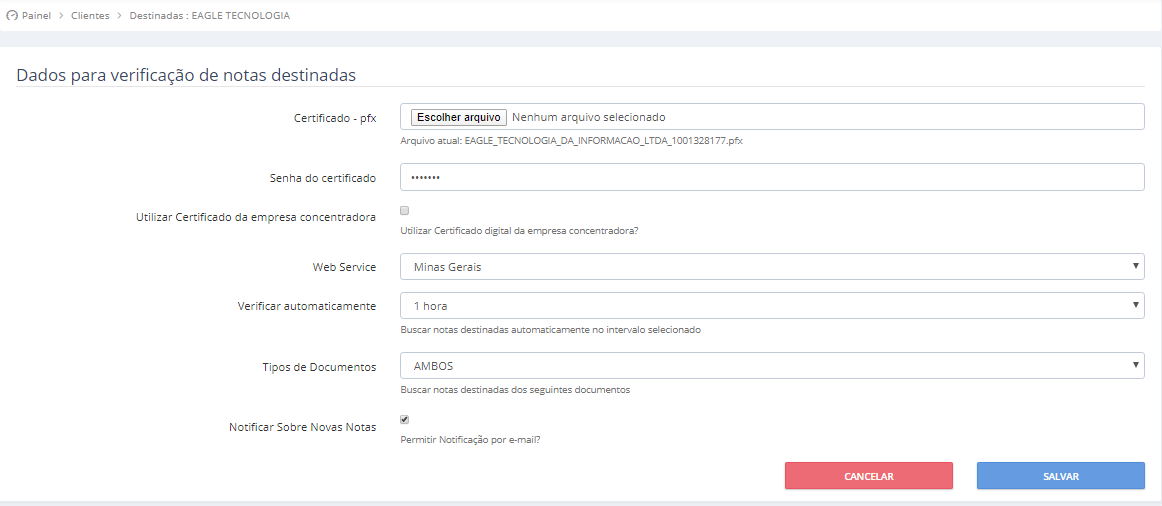Go to Clientes breadcrumb
This screenshot has width=1162, height=506.
coord(90,16)
